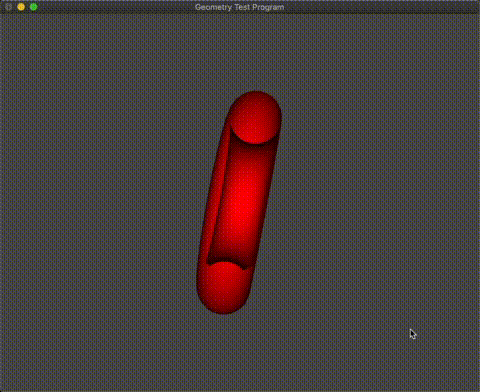Click "Program" in the window title
This screenshot has width=480, height=392.
point(268,7)
